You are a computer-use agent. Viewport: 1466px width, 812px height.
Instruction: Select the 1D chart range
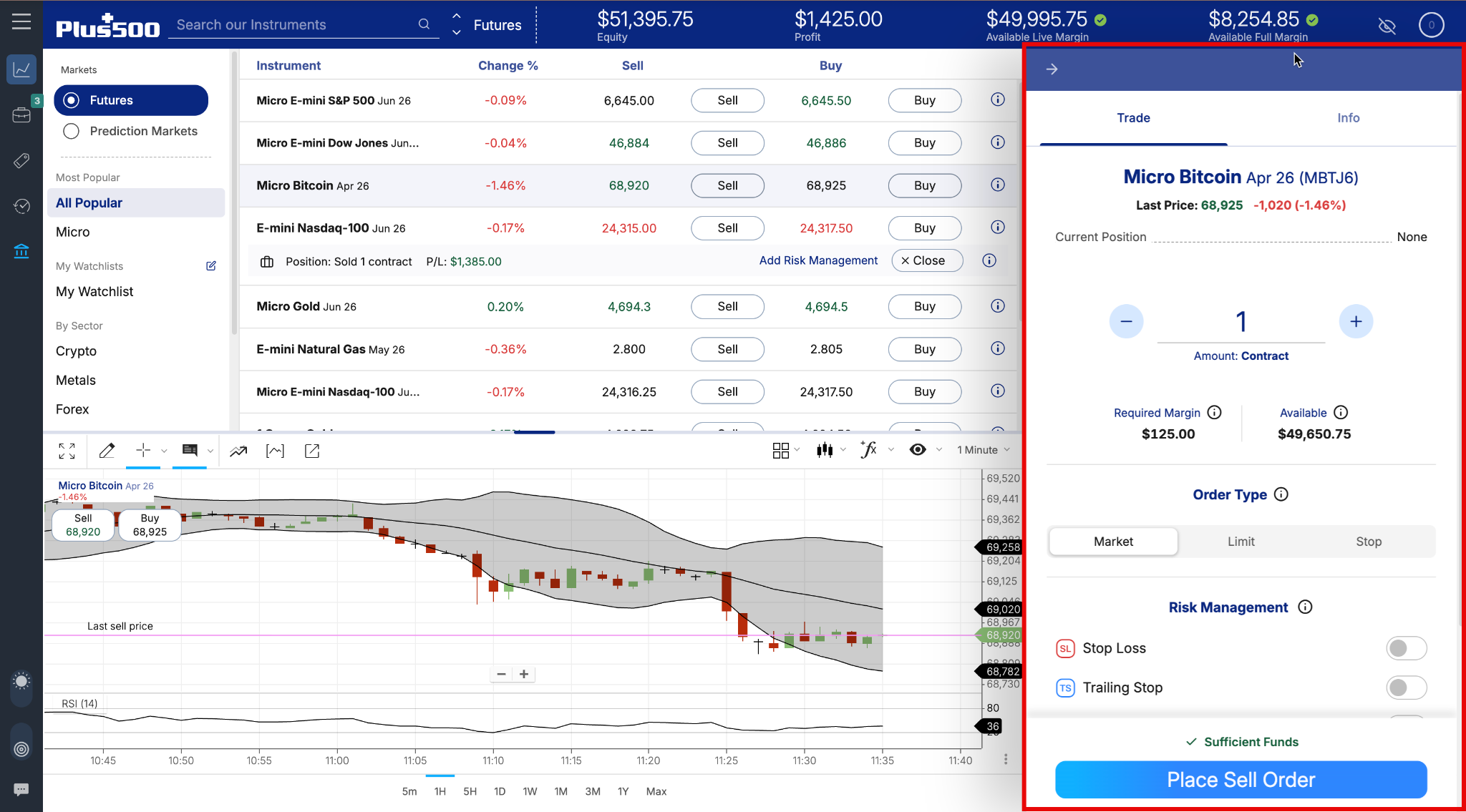click(x=500, y=791)
